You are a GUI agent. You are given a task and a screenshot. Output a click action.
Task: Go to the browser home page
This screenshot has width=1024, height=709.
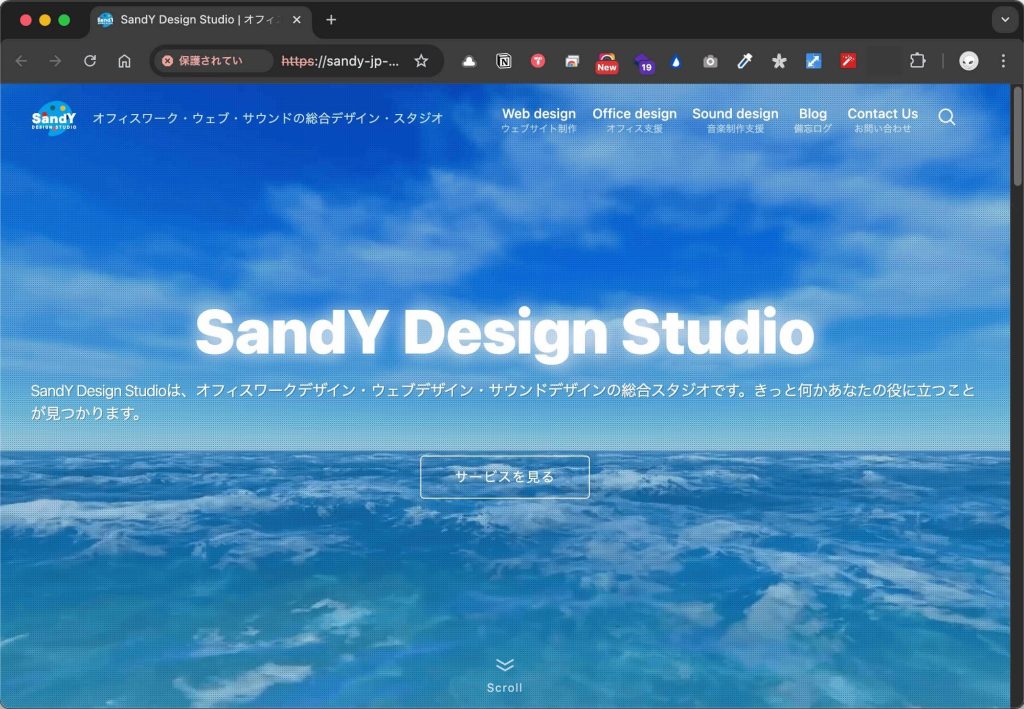124,61
